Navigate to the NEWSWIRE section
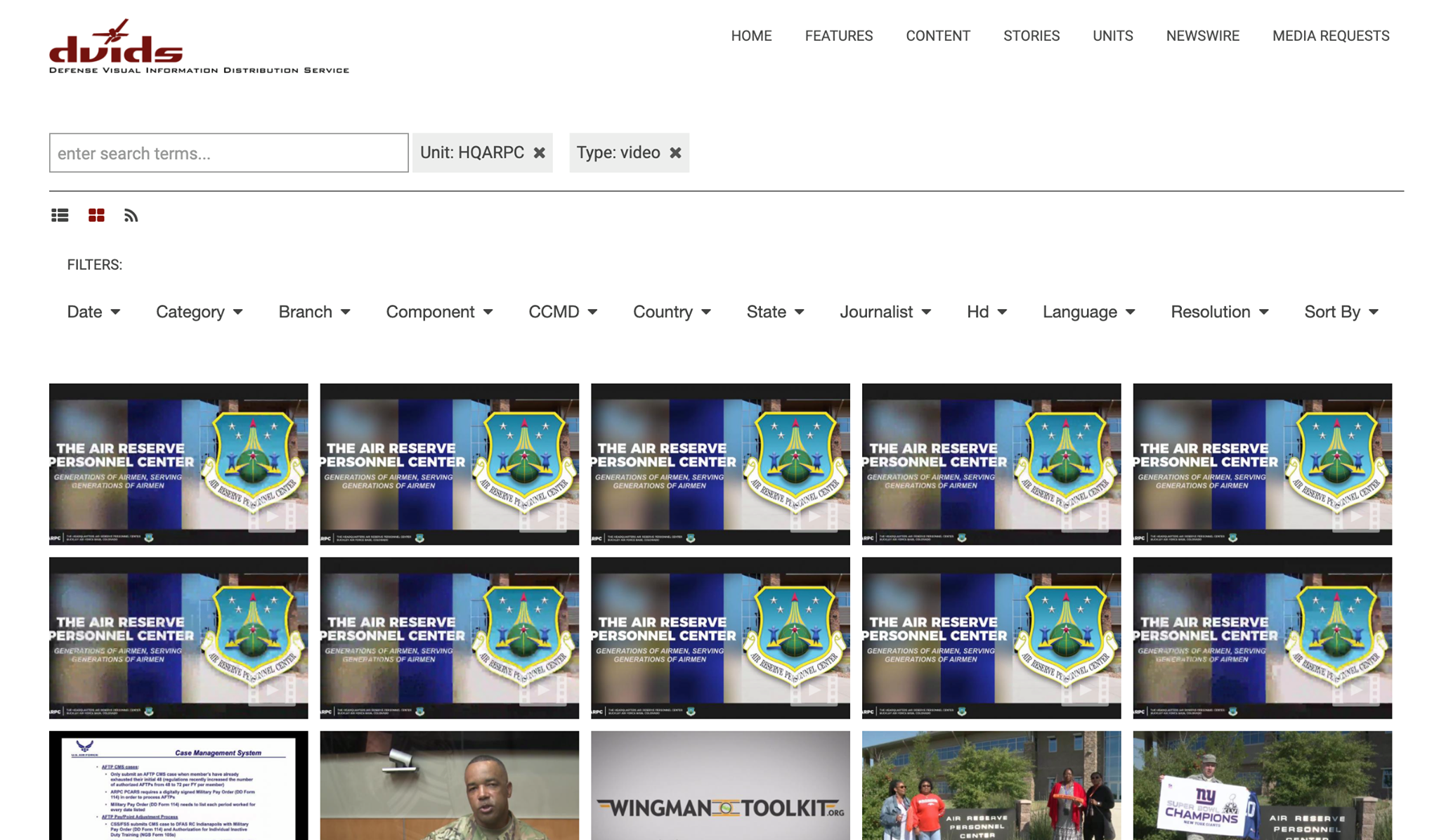The width and height of the screenshot is (1439, 840). coord(1202,36)
